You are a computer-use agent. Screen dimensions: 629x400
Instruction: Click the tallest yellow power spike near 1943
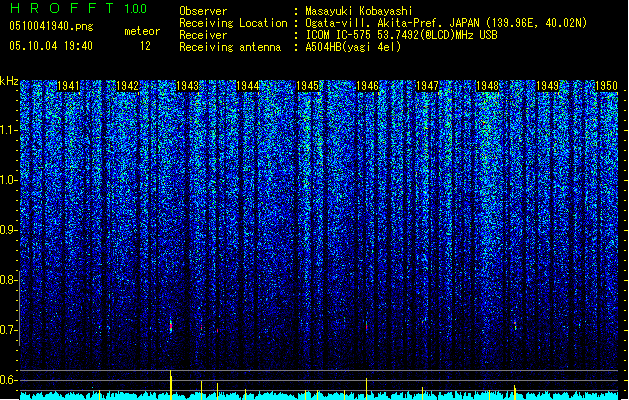(x=171, y=384)
